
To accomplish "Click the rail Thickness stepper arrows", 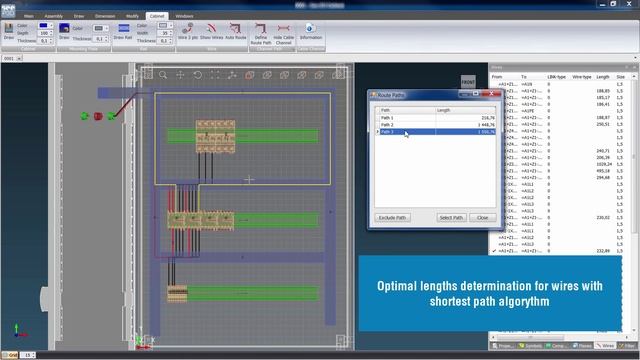I will click(171, 41).
